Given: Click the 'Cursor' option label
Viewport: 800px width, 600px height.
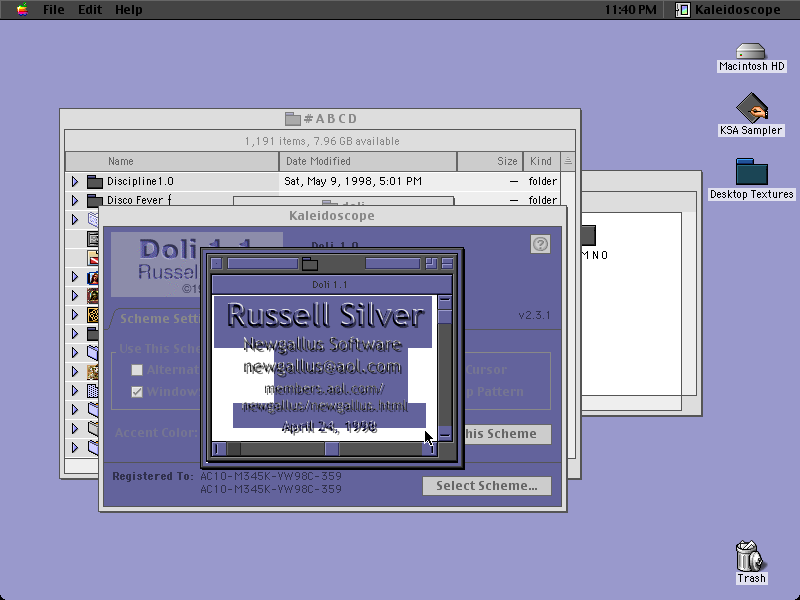Looking at the screenshot, I should pos(486,370).
